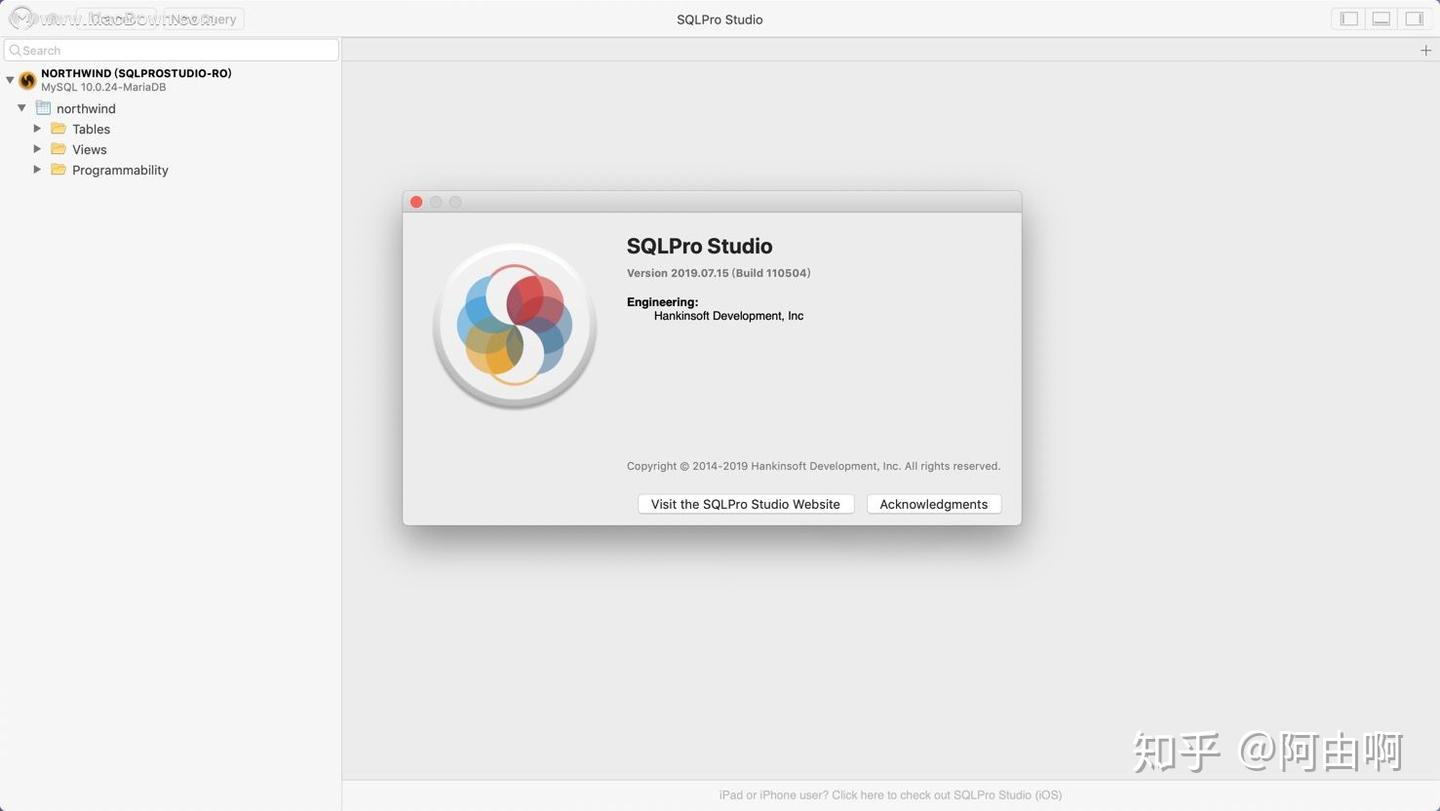This screenshot has height=811, width=1440.
Task: Click Hankinsoft Development, Inc engineering credit
Action: click(x=729, y=316)
